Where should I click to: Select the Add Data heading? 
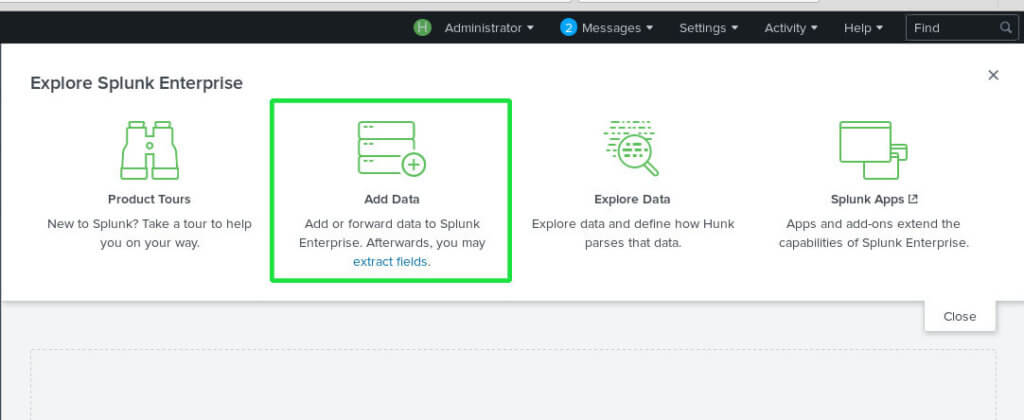click(x=391, y=199)
